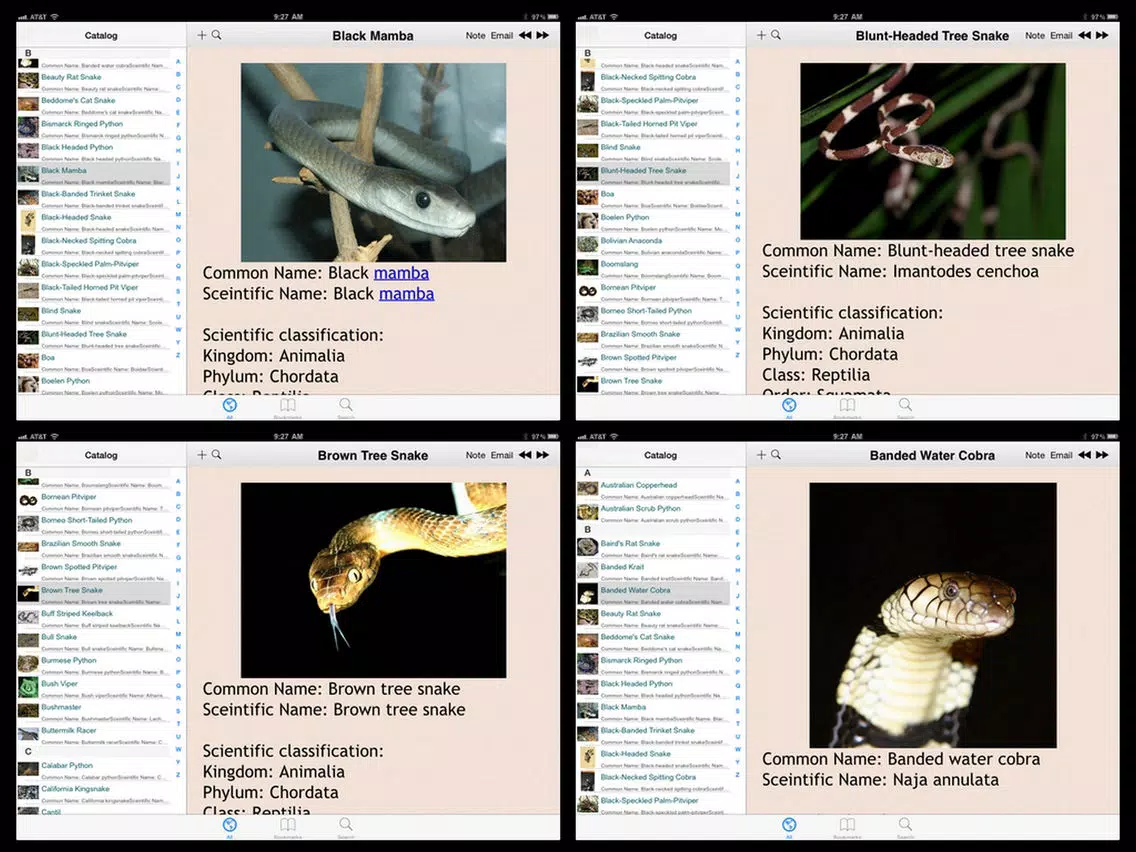Tap Note button in Banded Water Cobra screen
This screenshot has height=852, width=1136.
tap(1035, 456)
